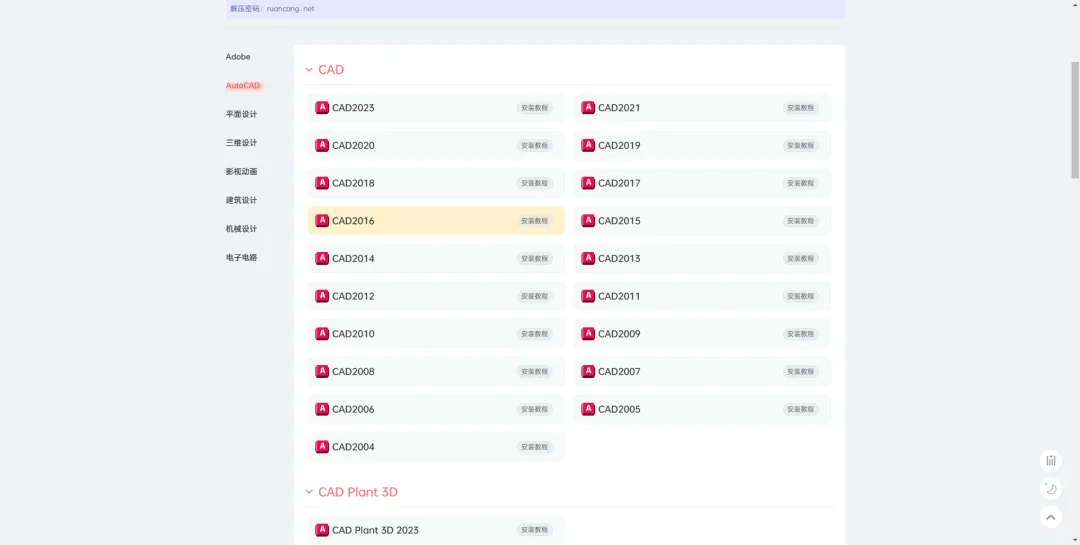Click the AutoCAD icon beside CAD2004
This screenshot has height=545, width=1080.
(x=322, y=446)
